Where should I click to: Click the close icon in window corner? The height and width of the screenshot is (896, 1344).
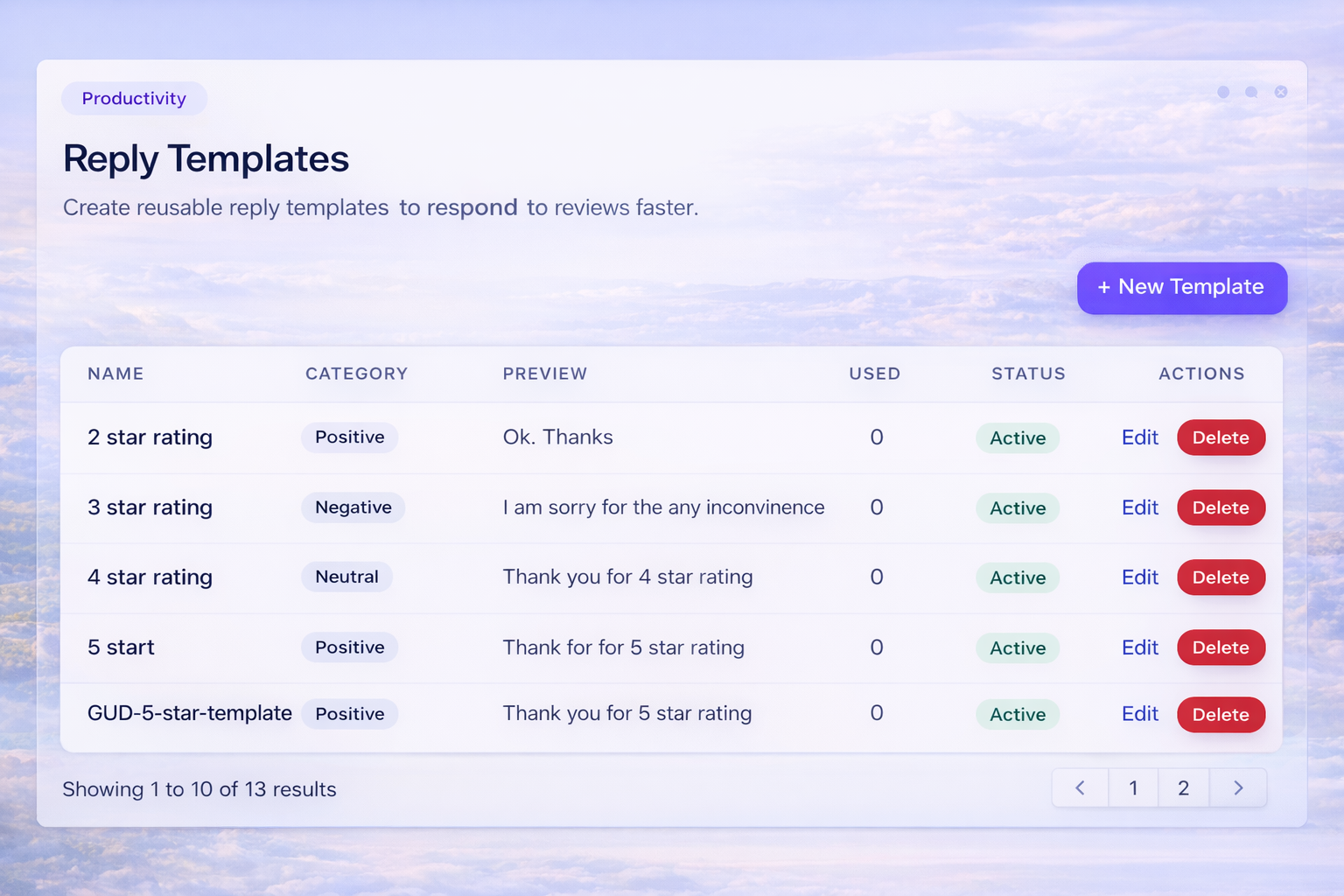pyautogui.click(x=1280, y=92)
